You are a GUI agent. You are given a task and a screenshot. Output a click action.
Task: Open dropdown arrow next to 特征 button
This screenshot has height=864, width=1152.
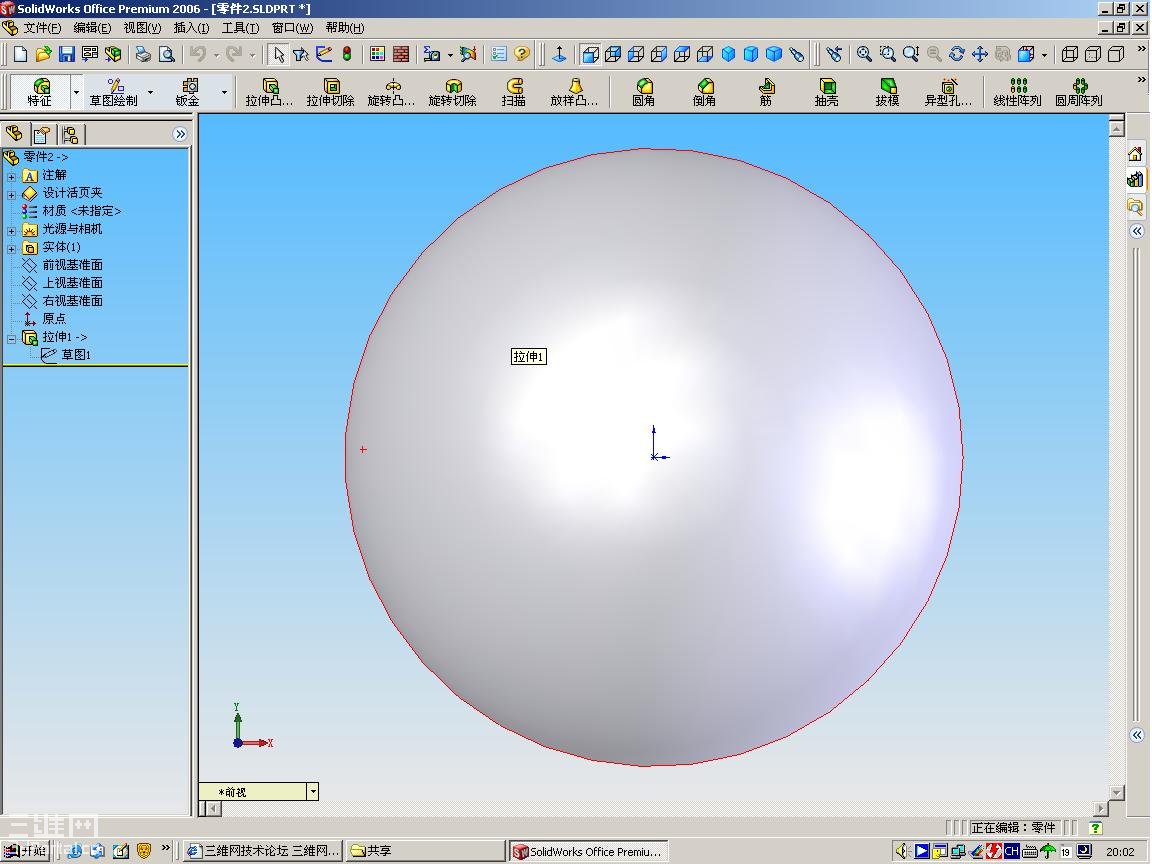pos(76,92)
